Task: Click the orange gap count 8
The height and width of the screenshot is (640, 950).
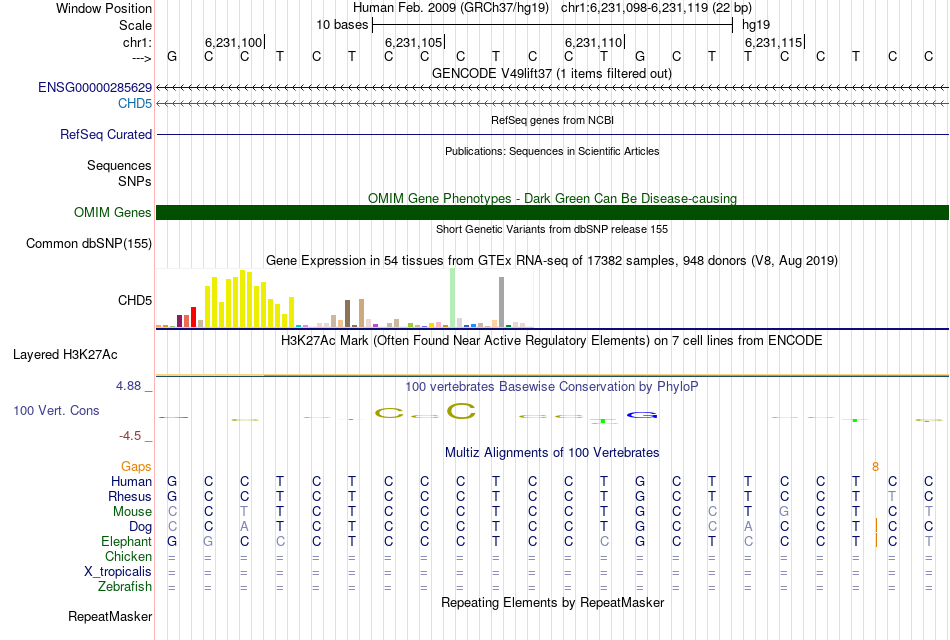Action: coord(875,467)
